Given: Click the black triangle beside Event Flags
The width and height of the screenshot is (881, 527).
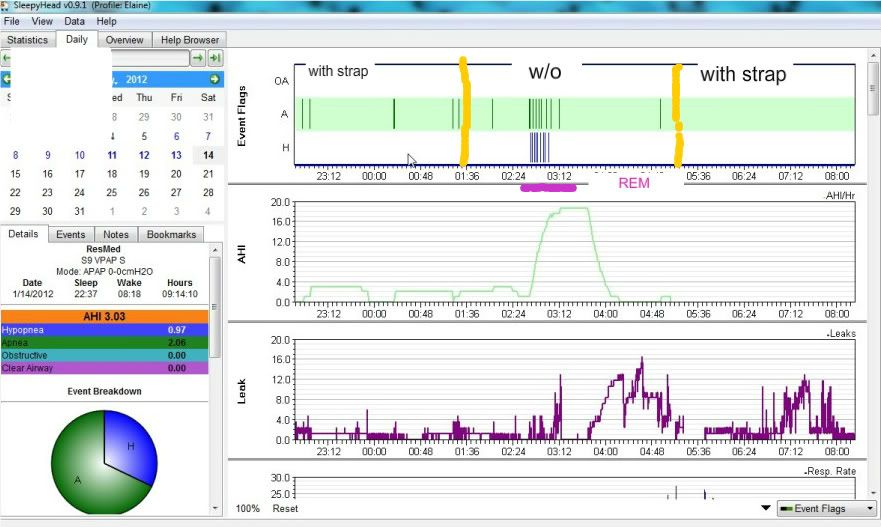Looking at the screenshot, I should pos(765,508).
